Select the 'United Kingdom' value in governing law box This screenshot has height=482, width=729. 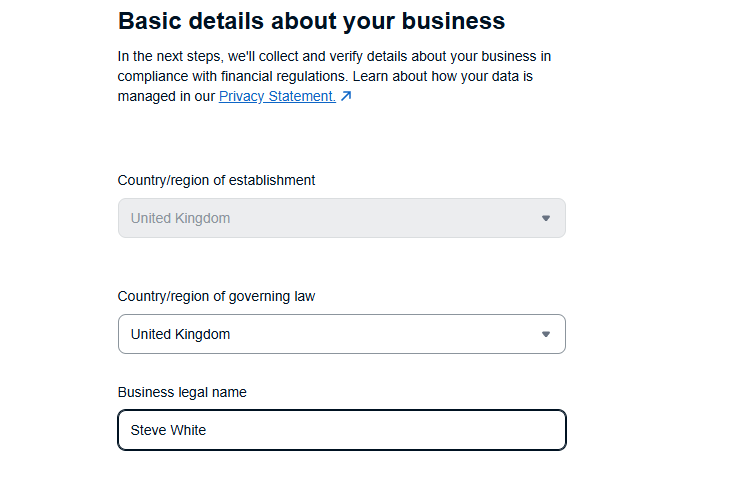(180, 334)
